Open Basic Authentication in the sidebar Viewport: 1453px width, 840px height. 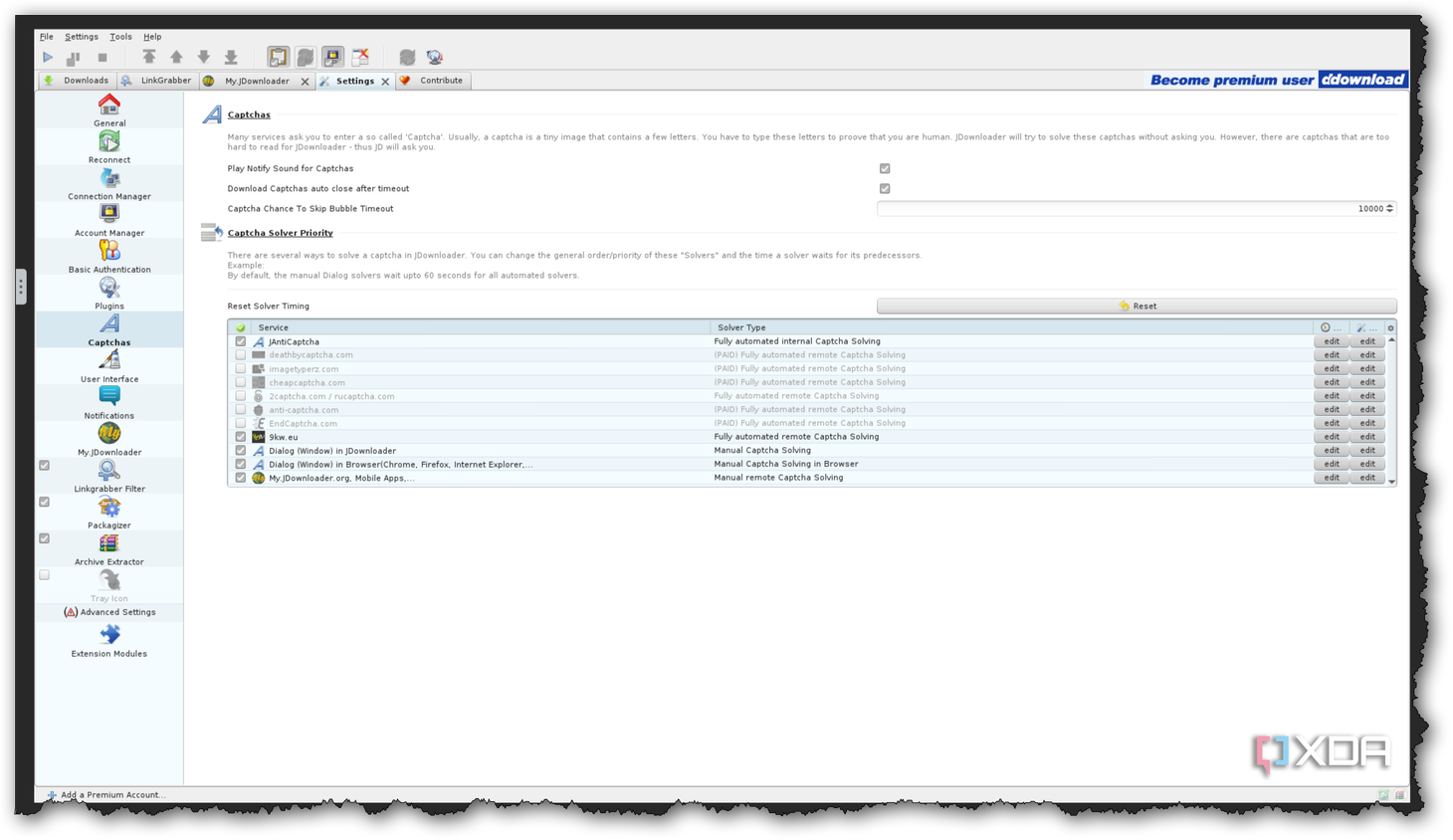click(109, 257)
